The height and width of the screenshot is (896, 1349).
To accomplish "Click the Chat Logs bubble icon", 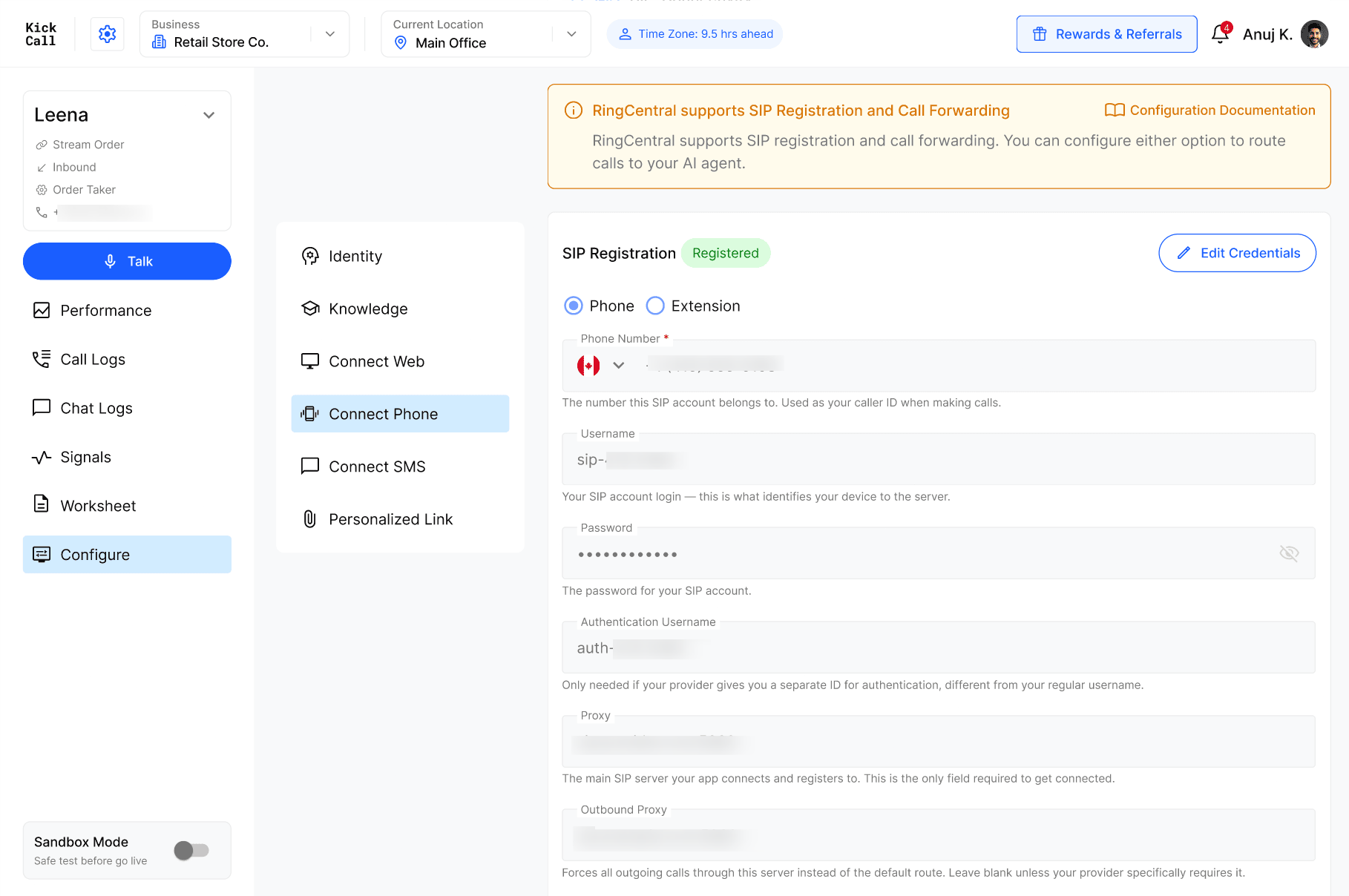I will 42,407.
